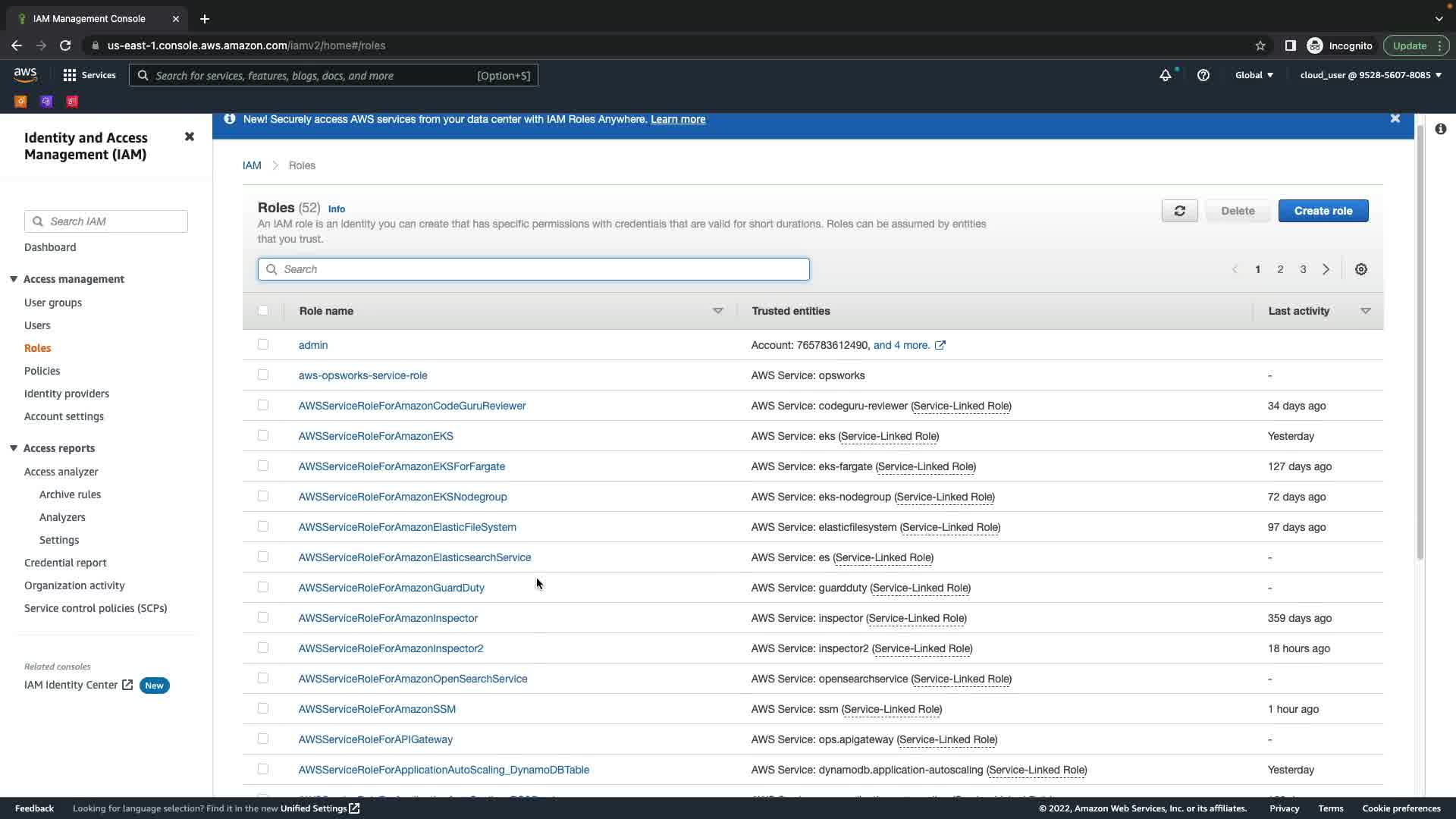Click the refresh roles icon button
The height and width of the screenshot is (819, 1456).
click(1179, 211)
